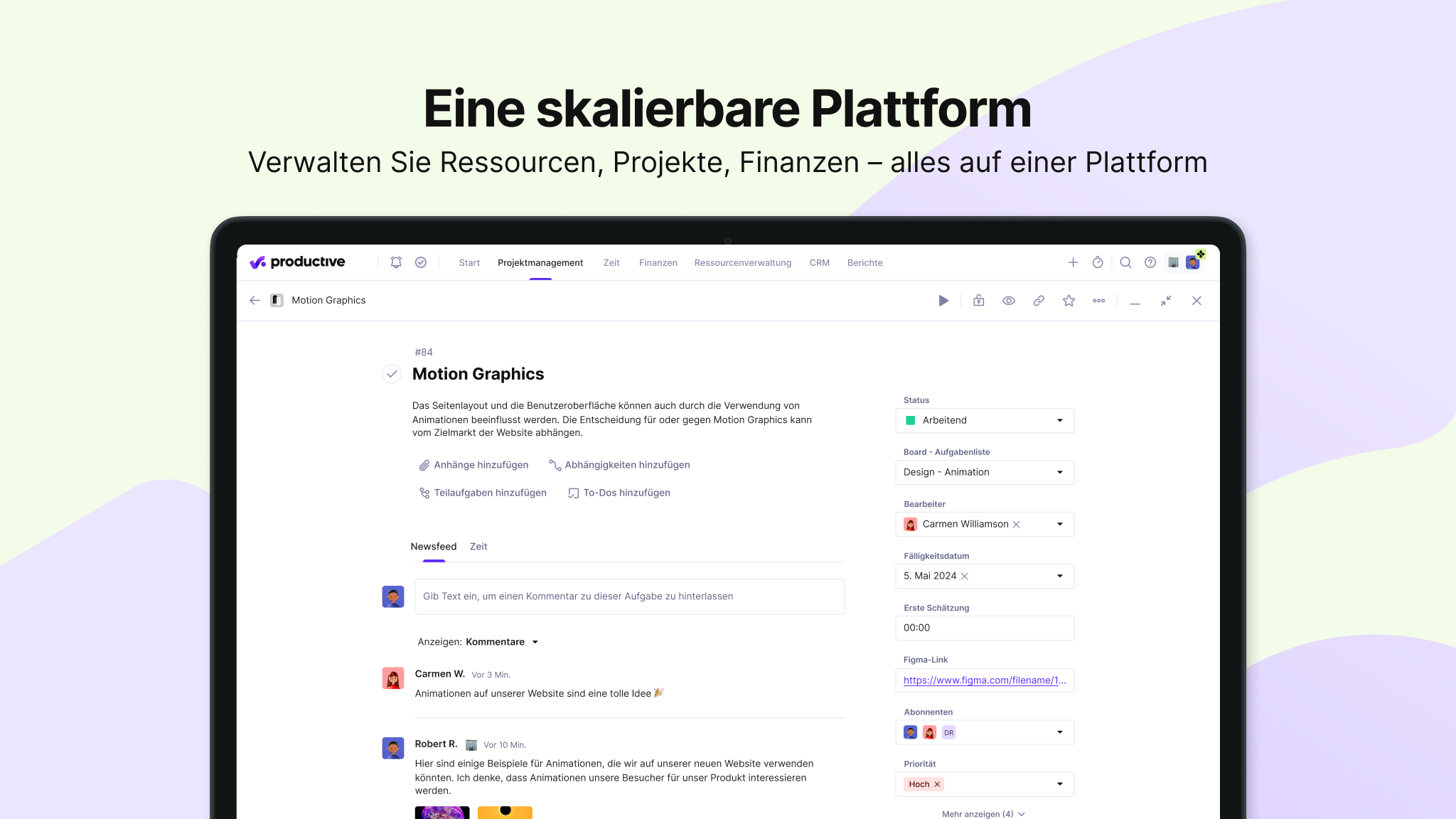Image resolution: width=1456 pixels, height=819 pixels.
Task: Switch to the Zeit tab under task
Action: 478,547
